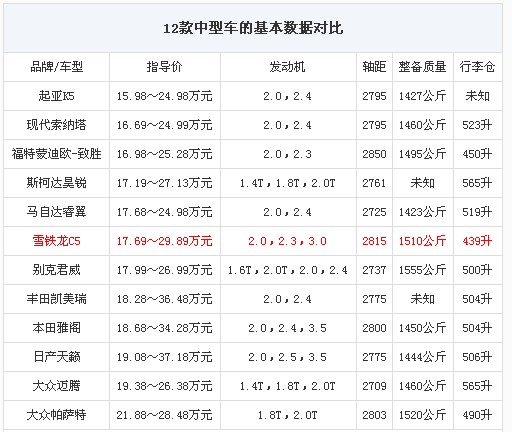Click the 现代索纳塔 cell
This screenshot has height=432, width=512.
(x=57, y=125)
